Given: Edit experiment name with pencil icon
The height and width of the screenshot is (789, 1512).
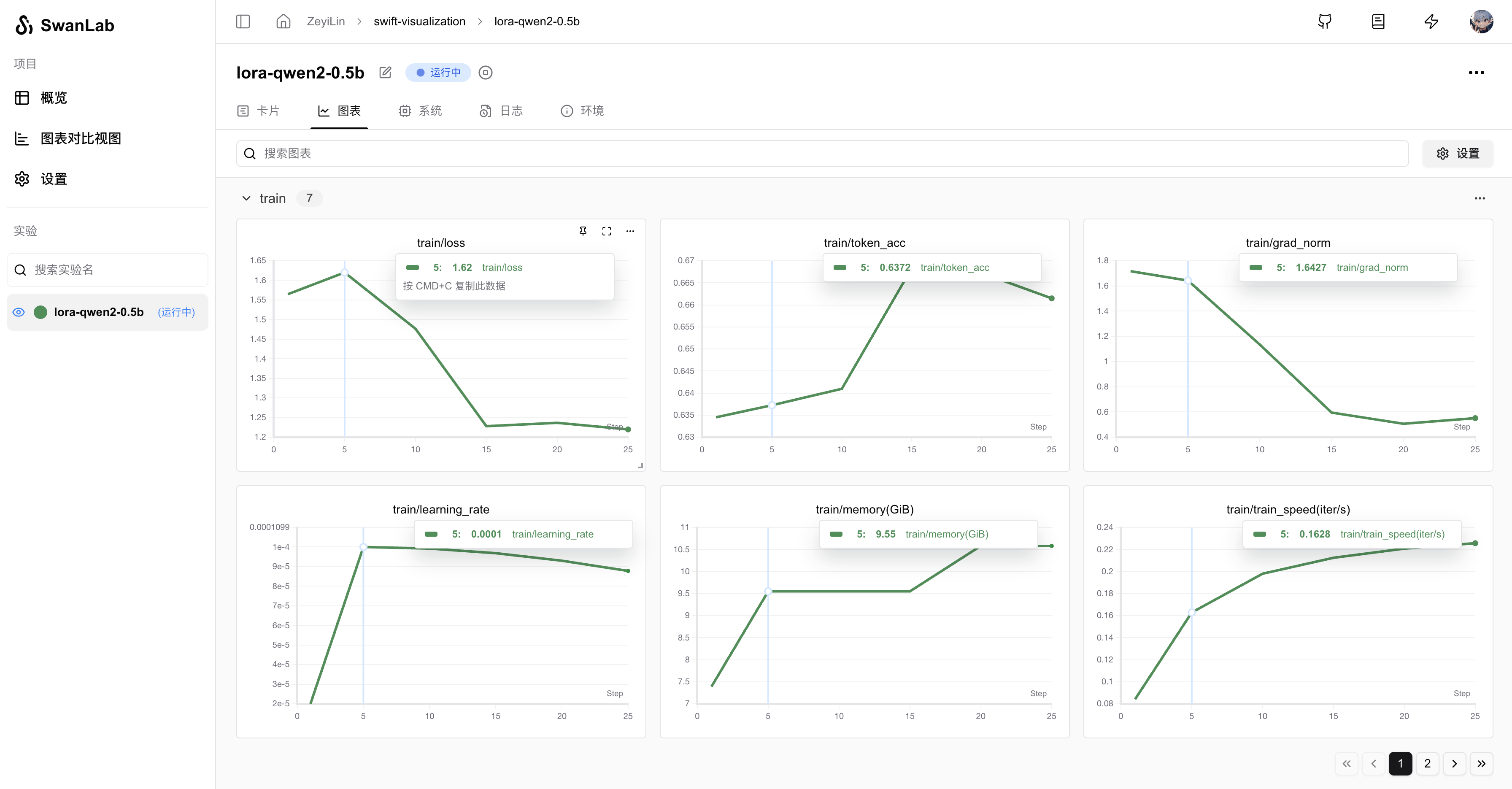Looking at the screenshot, I should (x=385, y=73).
